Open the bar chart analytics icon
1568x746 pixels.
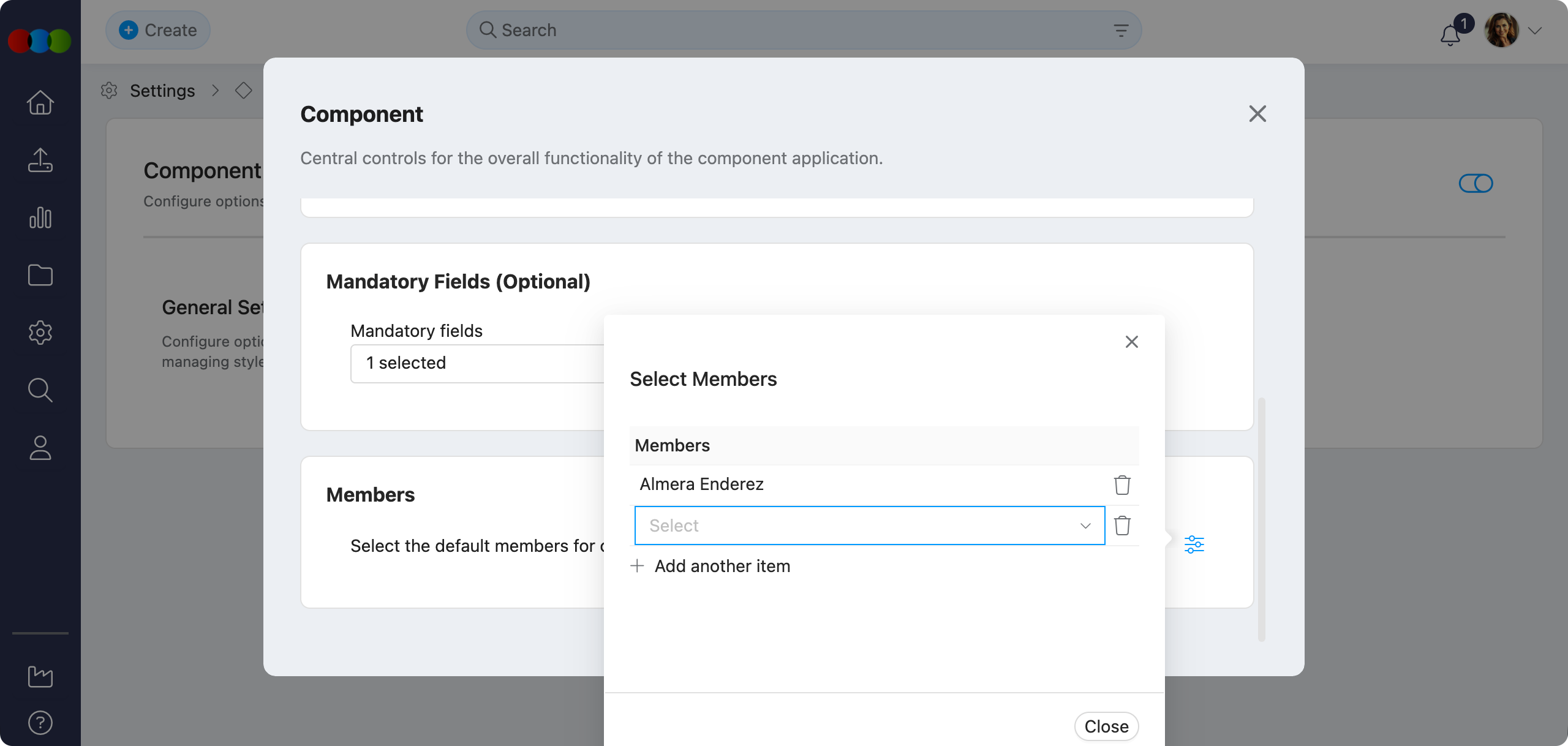pyautogui.click(x=40, y=217)
